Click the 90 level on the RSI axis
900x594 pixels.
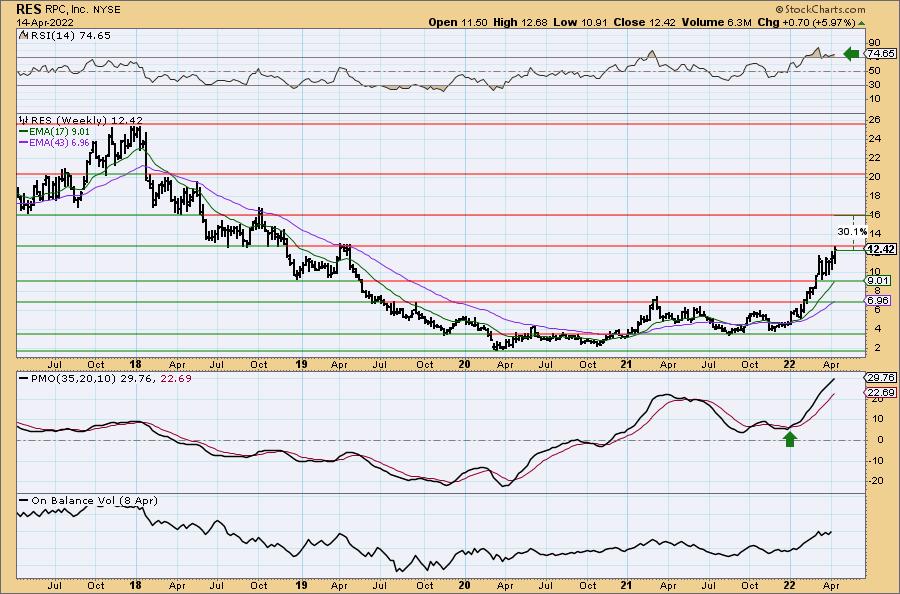(x=874, y=42)
